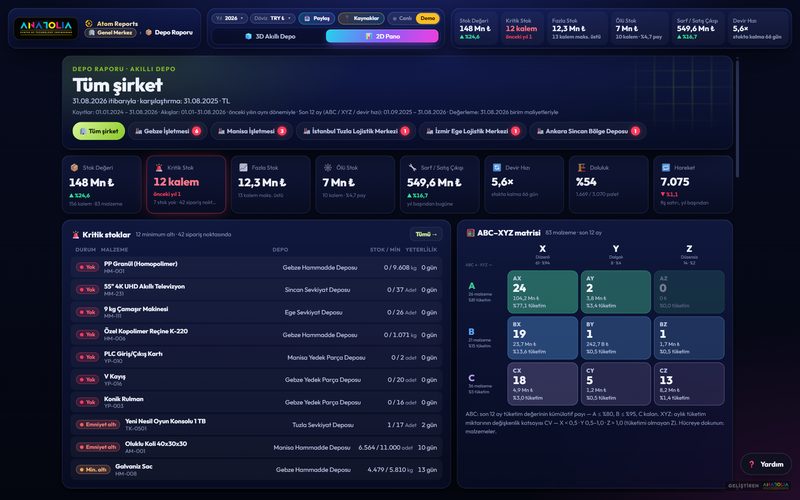800x500 pixels.
Task: Click the refresh icon on Devir Hızı card
Action: point(497,167)
